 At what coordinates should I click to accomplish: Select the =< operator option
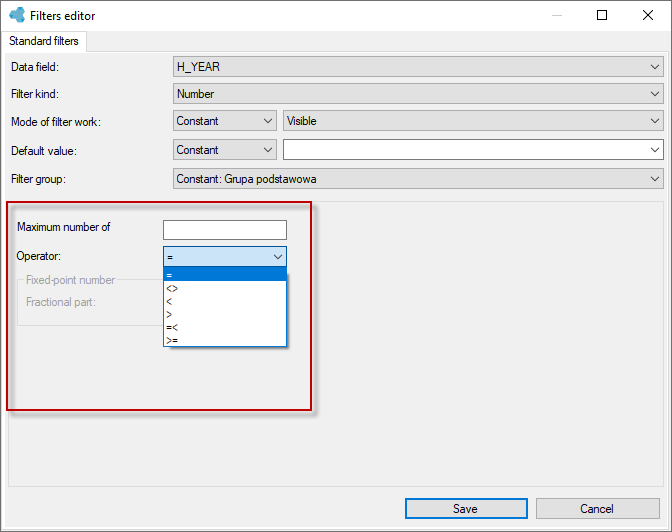[x=225, y=327]
